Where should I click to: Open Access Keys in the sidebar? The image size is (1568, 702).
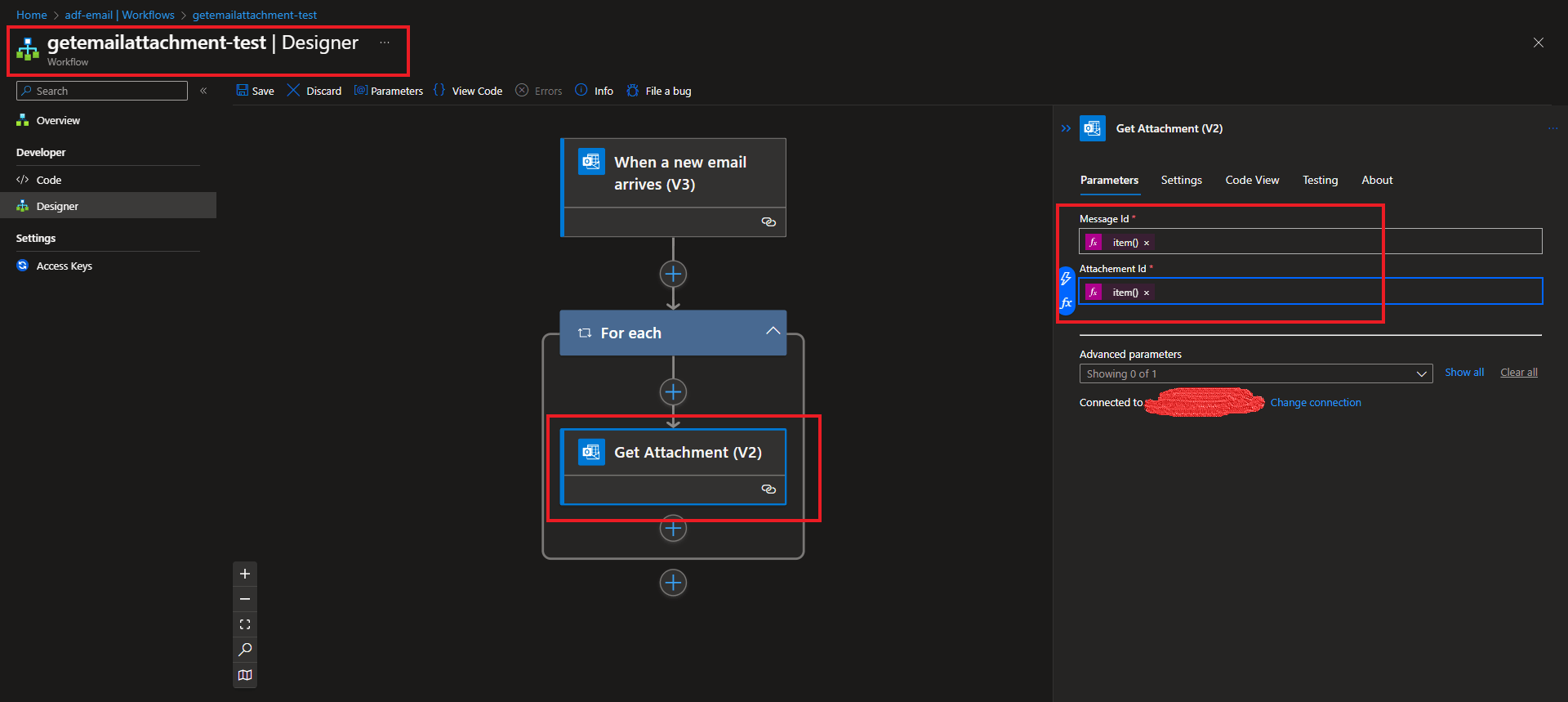[64, 266]
